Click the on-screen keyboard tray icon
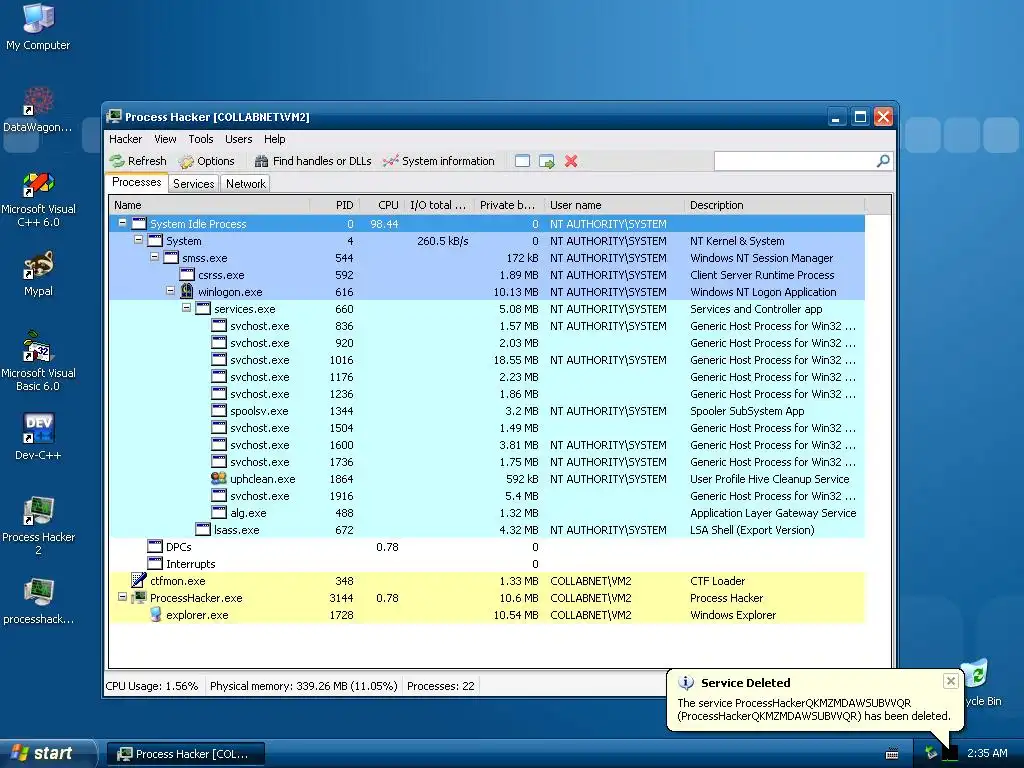The width and height of the screenshot is (1024, 768). point(891,754)
